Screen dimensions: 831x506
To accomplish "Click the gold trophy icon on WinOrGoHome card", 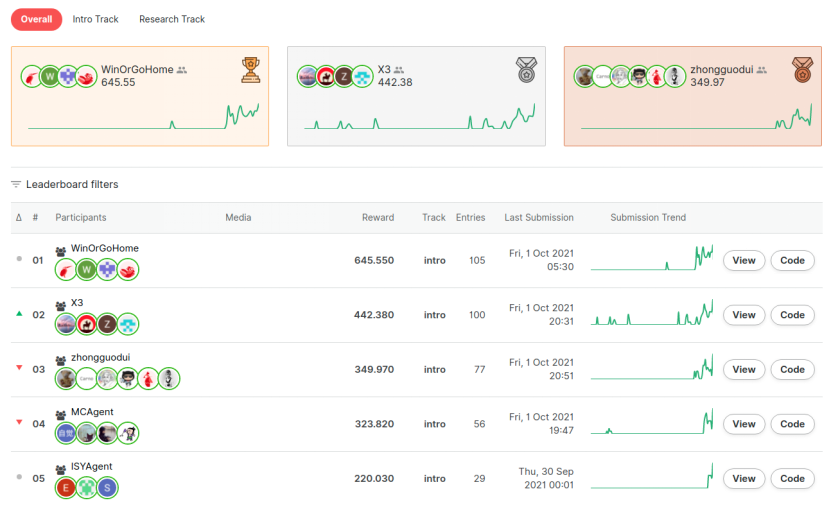I will [251, 70].
